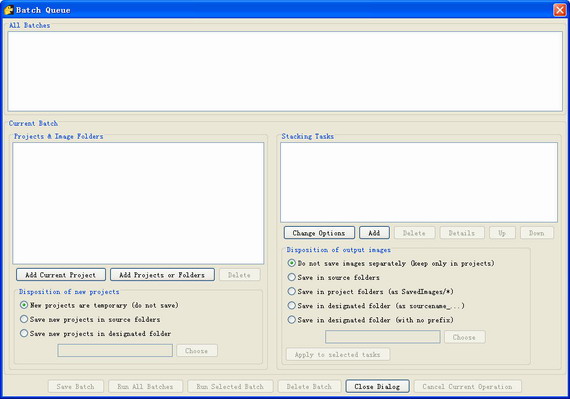Click Run All Batches button
Image resolution: width=570 pixels, height=399 pixels.
145,386
